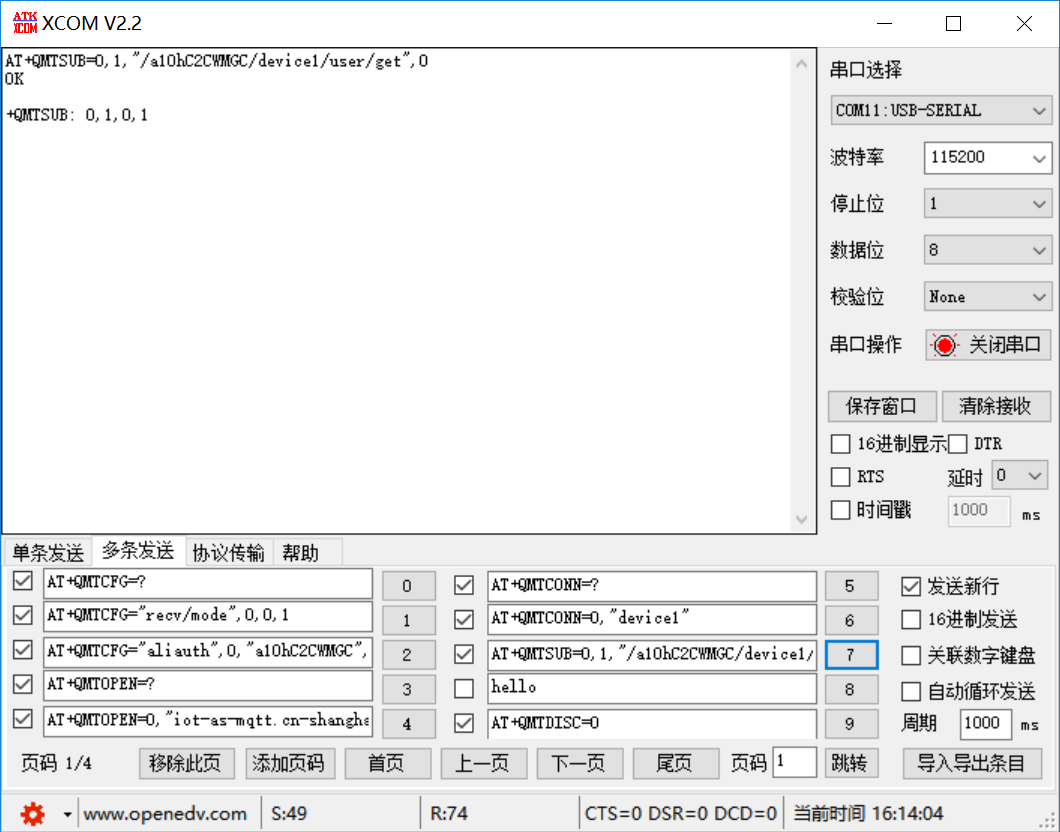1060x832 pixels.
Task: Open the 帮助 tab
Action: [295, 551]
